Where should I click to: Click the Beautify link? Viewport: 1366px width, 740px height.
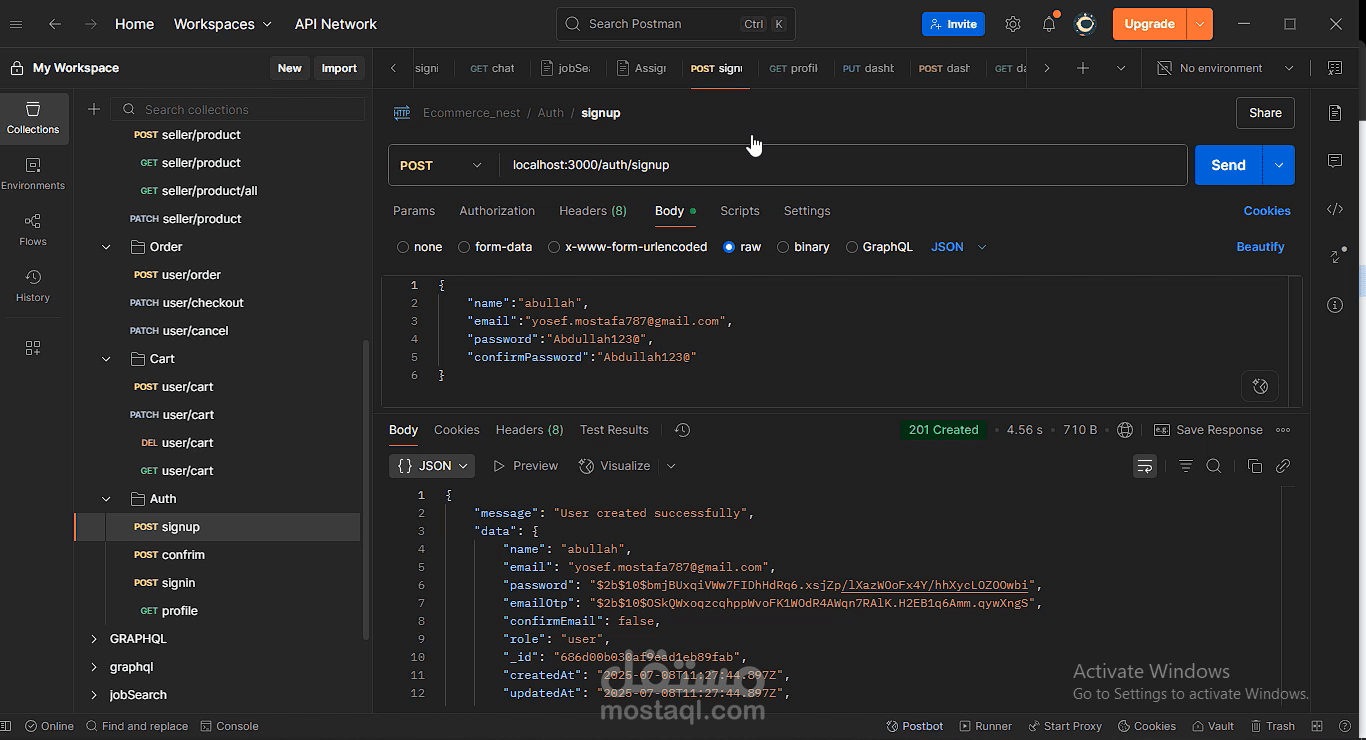1260,247
